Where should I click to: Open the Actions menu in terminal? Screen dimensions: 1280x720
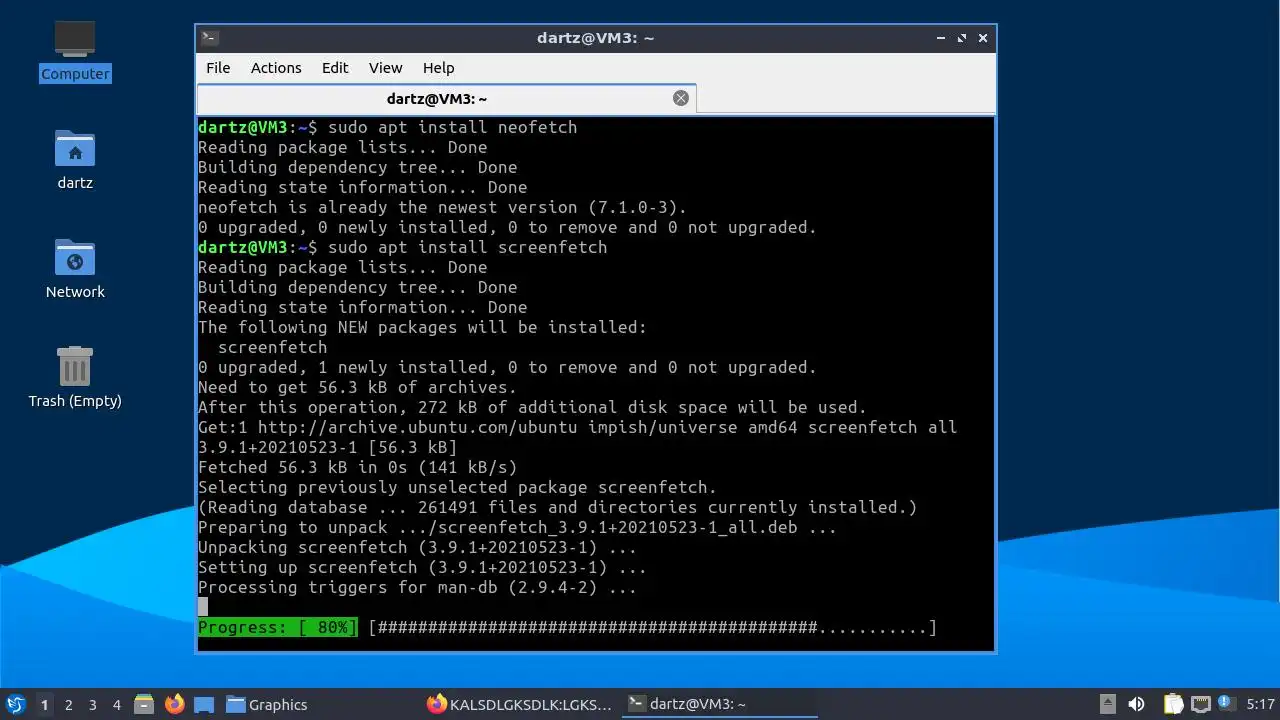click(276, 68)
